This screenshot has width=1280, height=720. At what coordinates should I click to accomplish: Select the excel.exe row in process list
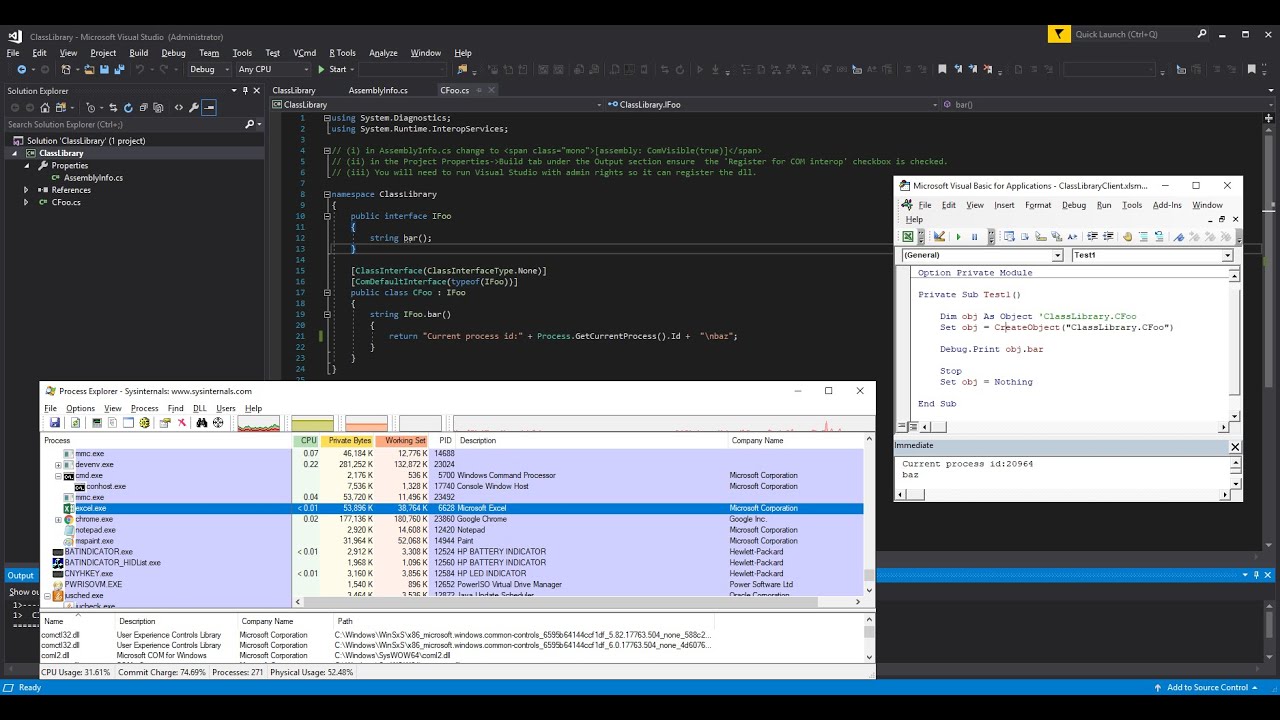453,508
